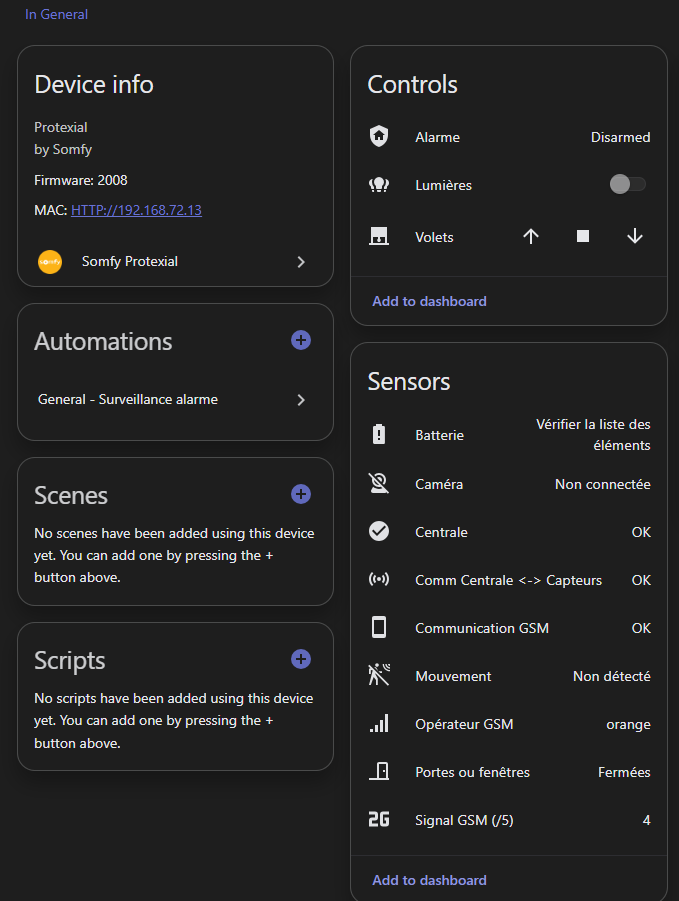Click the Mouvement sensor icon
Viewport: 679px width, 901px height.
coord(379,676)
